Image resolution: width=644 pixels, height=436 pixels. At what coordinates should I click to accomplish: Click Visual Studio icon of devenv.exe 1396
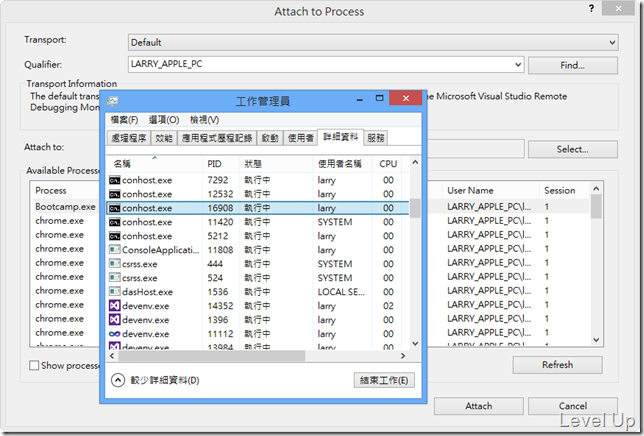coord(115,319)
